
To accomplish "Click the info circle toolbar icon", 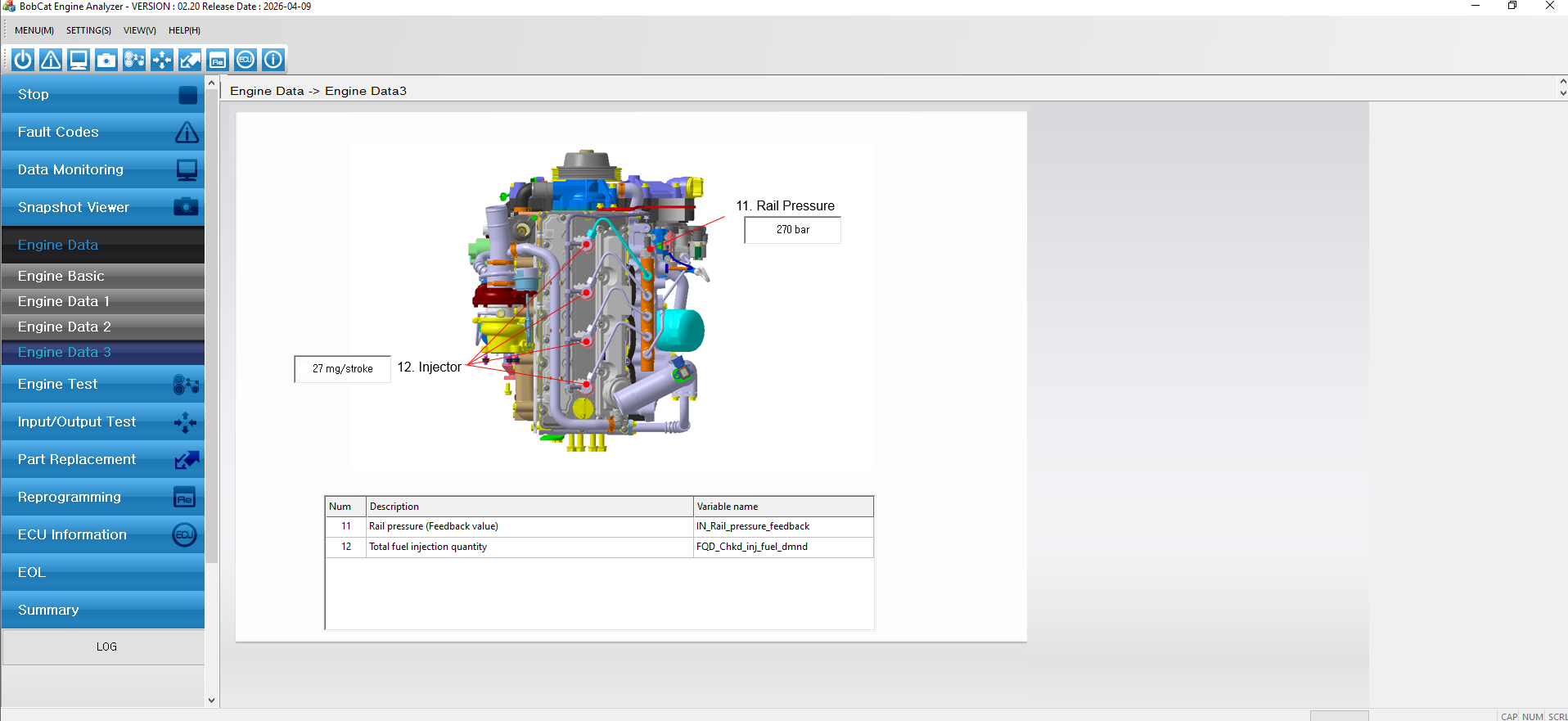I will 273,60.
